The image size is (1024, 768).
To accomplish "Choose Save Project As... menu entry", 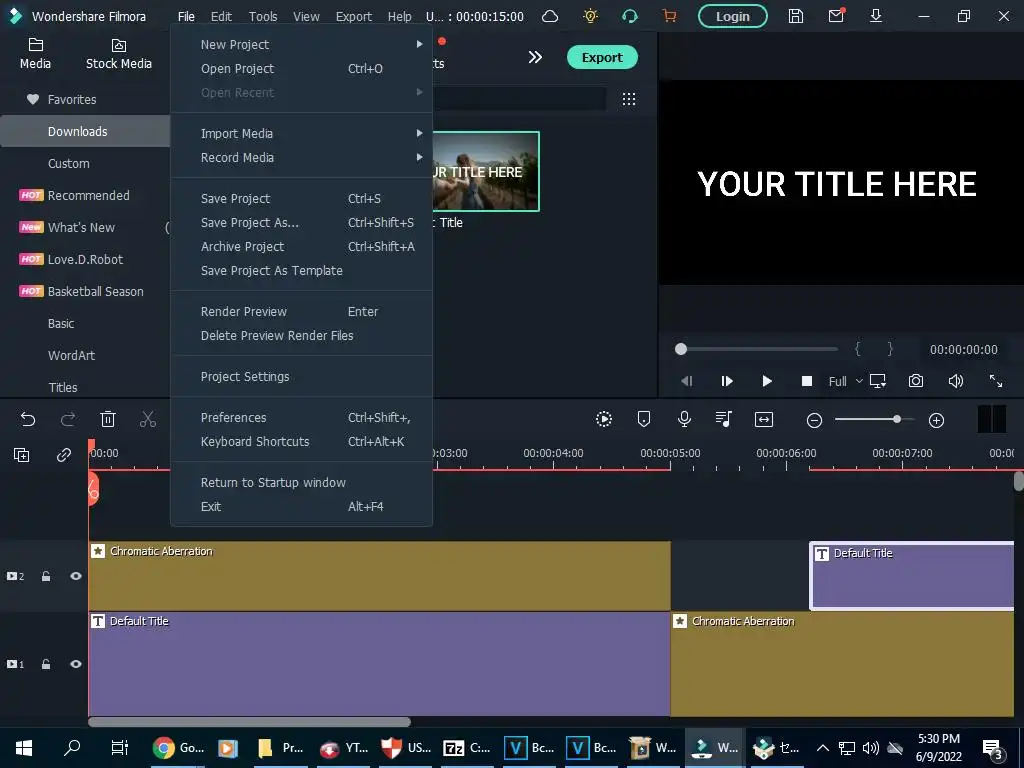I will [x=301, y=223].
